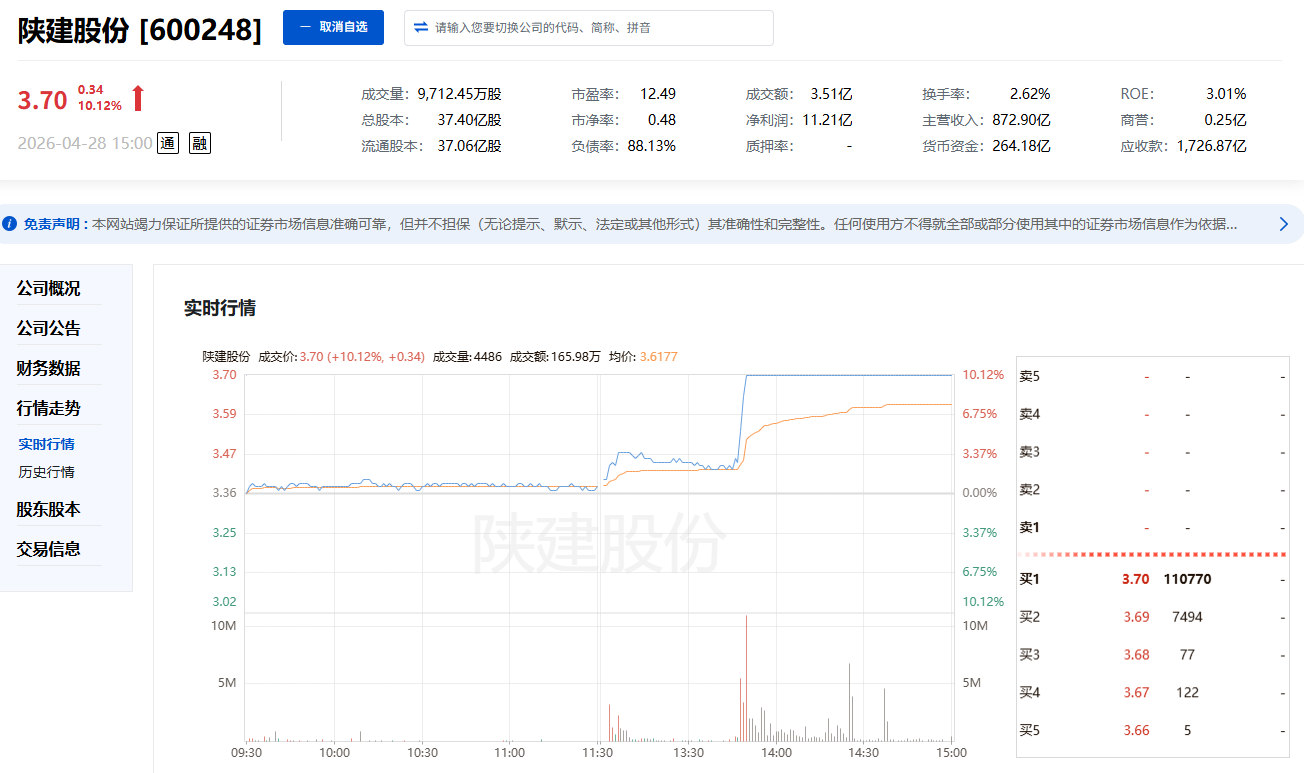Click the 10.12% top label on chart right axis
The width and height of the screenshot is (1304, 773).
tap(982, 375)
